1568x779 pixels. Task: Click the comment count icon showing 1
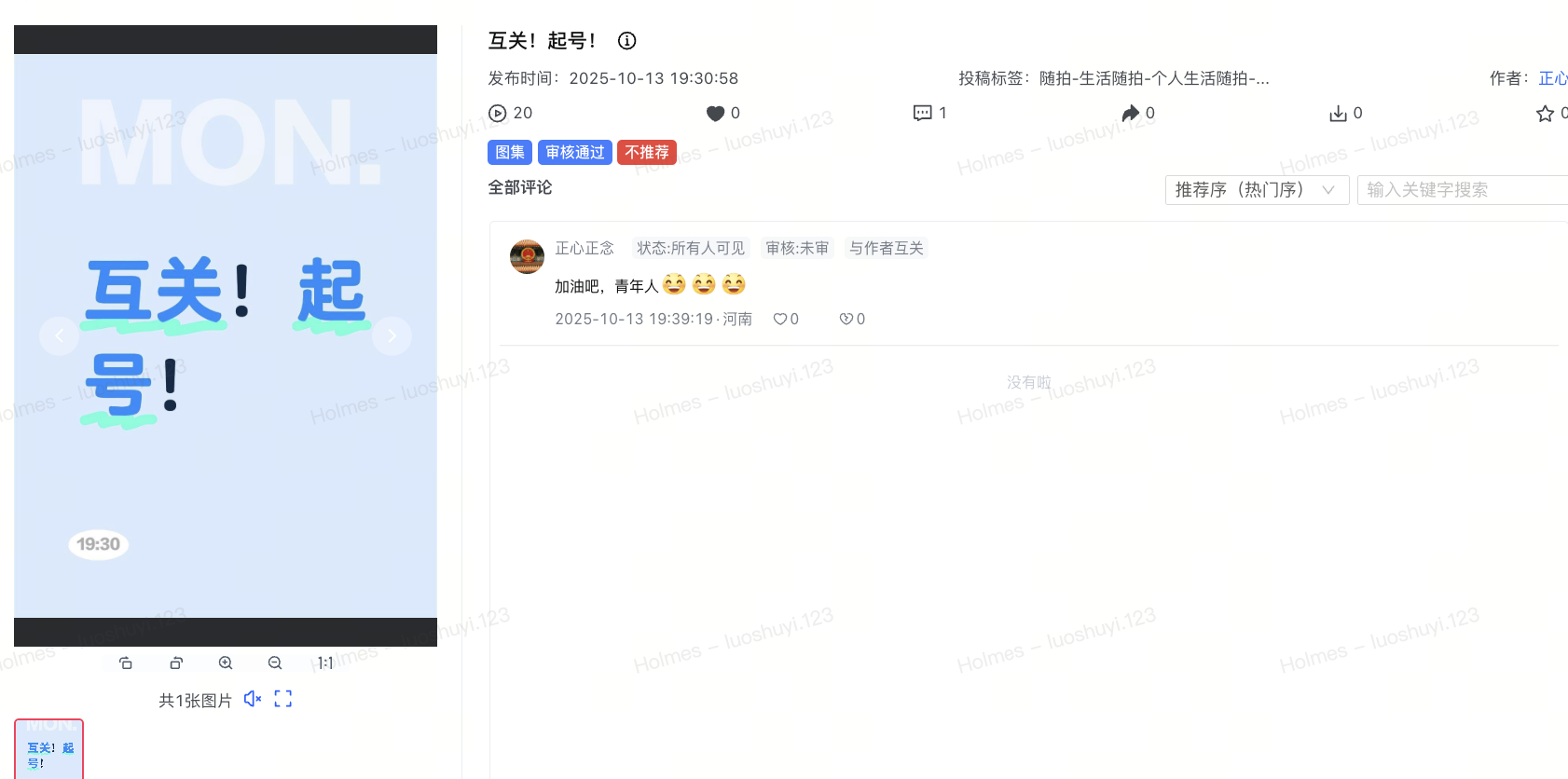click(x=923, y=113)
